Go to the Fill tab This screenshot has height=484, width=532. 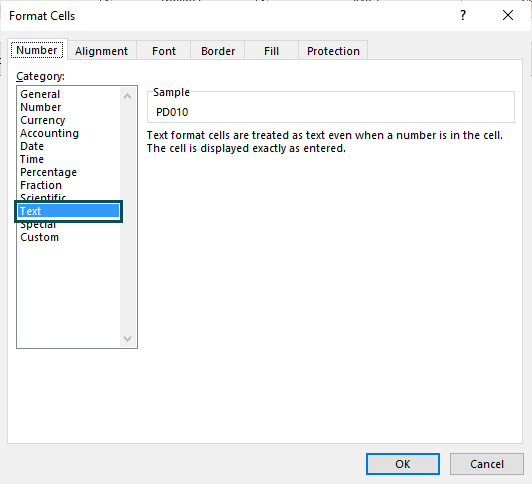point(271,51)
